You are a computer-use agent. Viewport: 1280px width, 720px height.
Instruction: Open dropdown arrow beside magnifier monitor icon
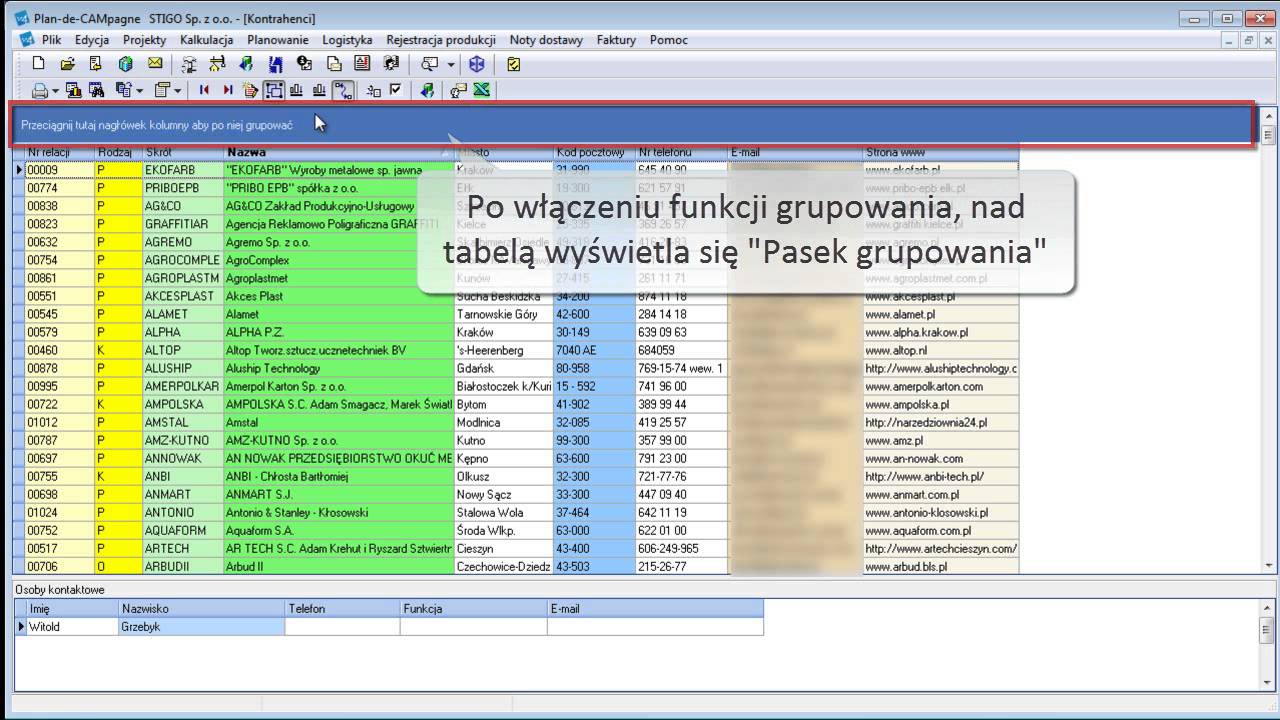click(x=451, y=65)
